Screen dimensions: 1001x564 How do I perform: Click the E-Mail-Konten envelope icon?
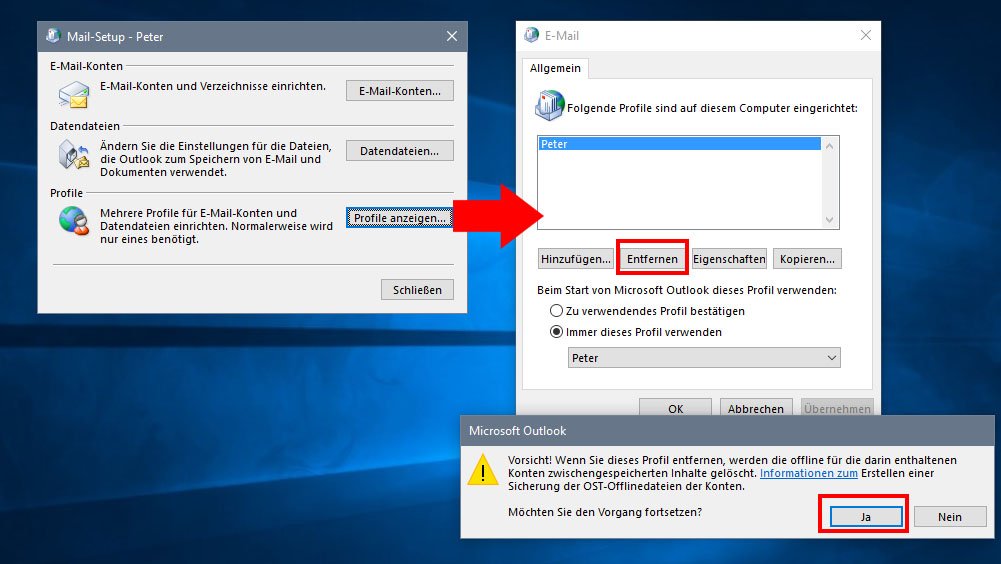[73, 95]
